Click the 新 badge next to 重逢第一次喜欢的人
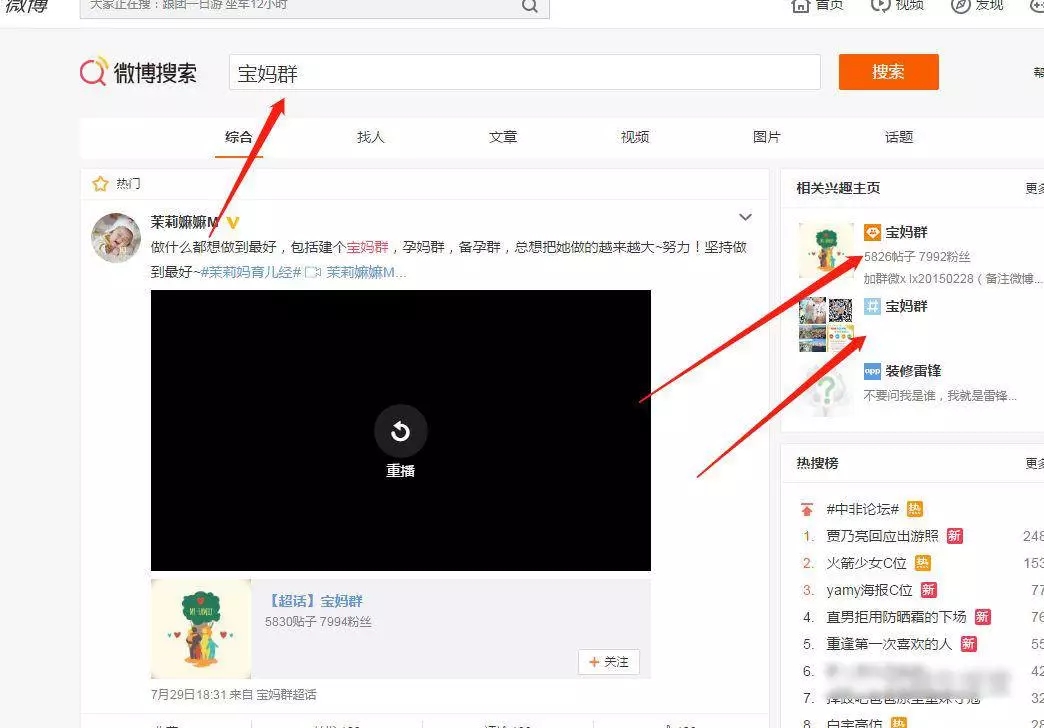 (969, 643)
